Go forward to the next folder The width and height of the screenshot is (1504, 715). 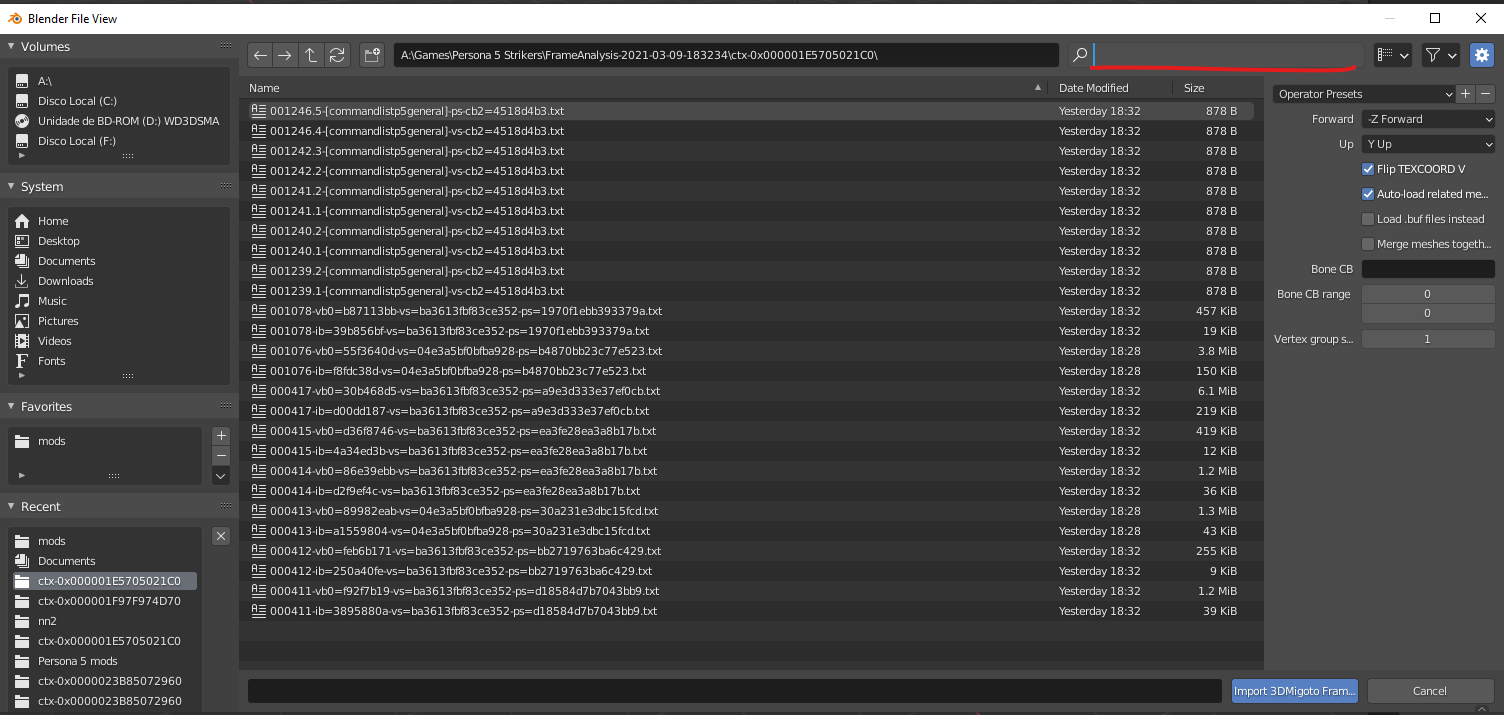click(x=285, y=56)
